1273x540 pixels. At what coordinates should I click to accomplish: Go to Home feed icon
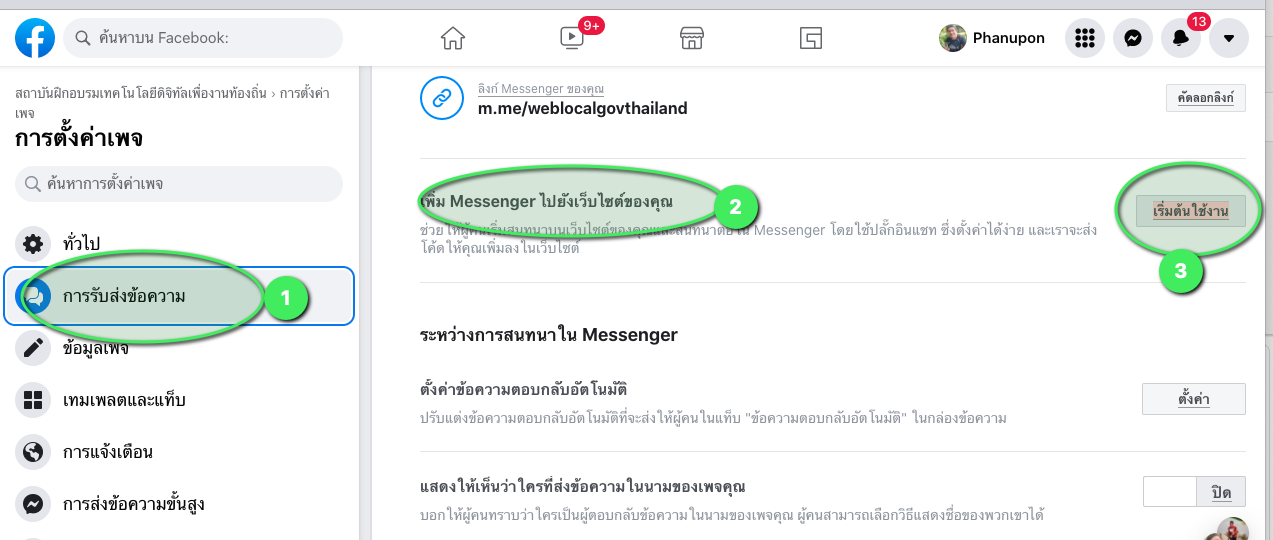[453, 38]
